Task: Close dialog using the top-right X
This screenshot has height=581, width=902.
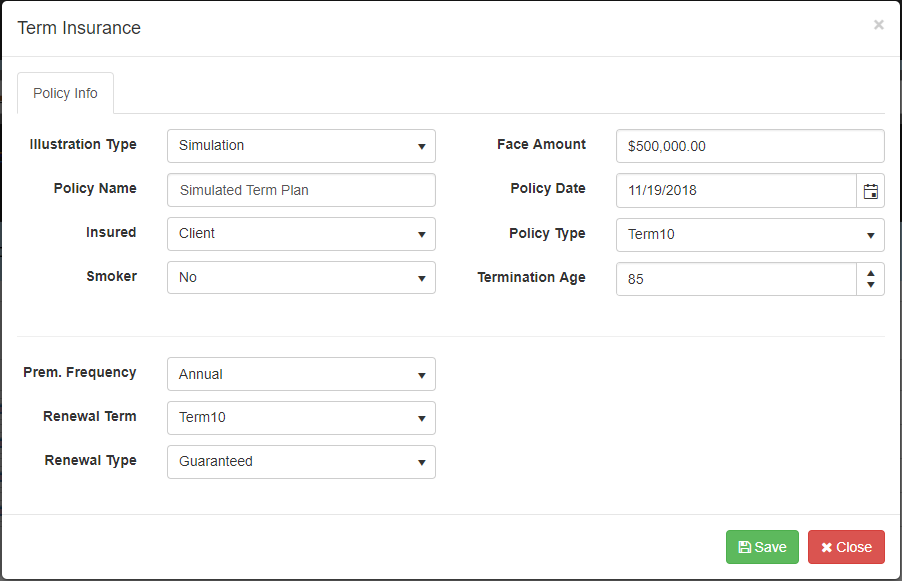Action: (x=878, y=25)
